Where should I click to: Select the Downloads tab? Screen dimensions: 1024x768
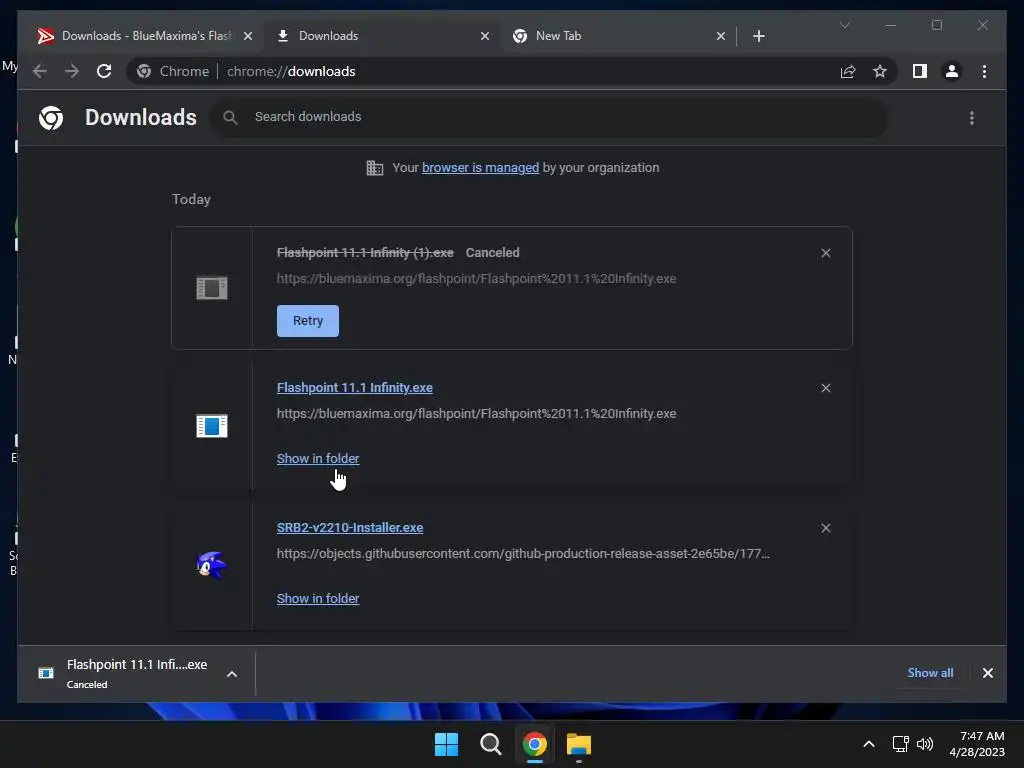tap(382, 36)
